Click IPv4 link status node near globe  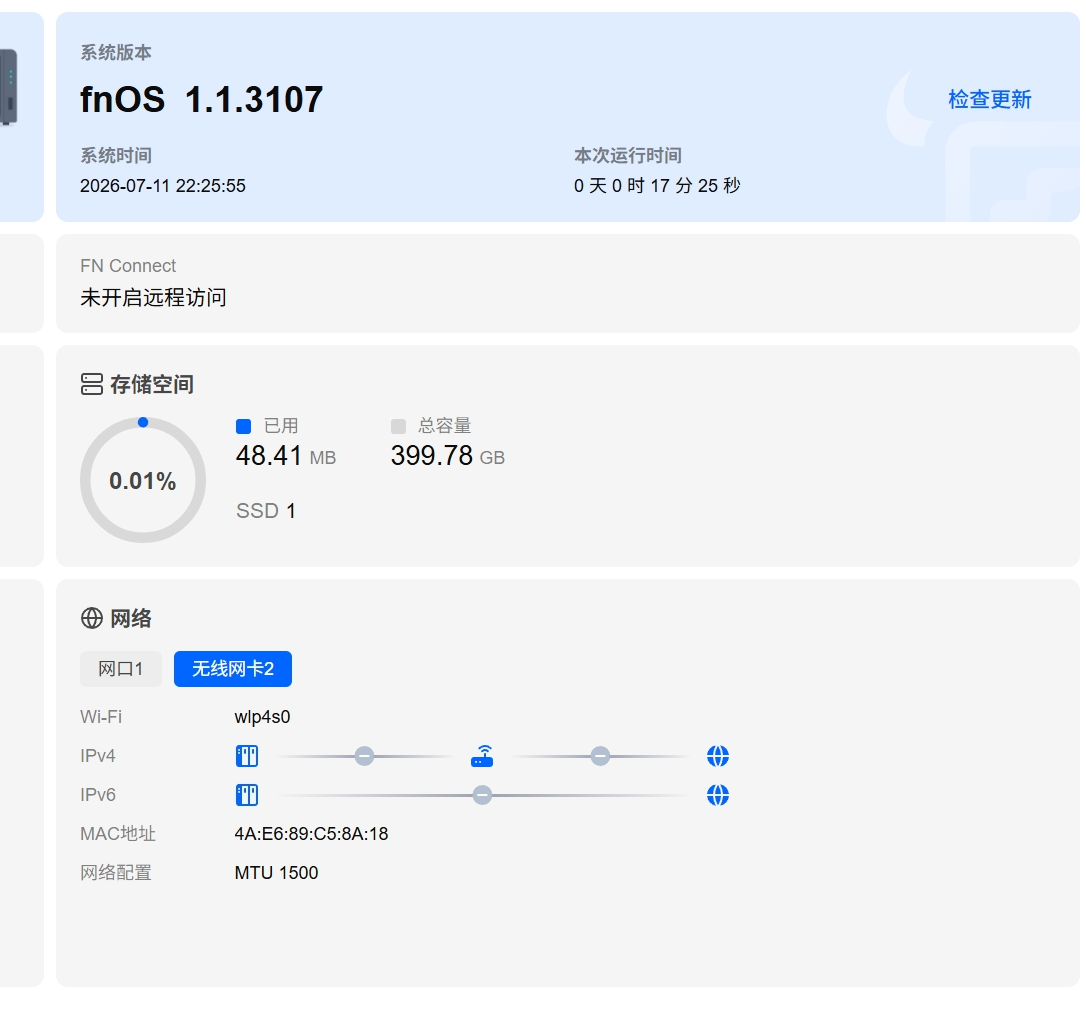(x=600, y=756)
